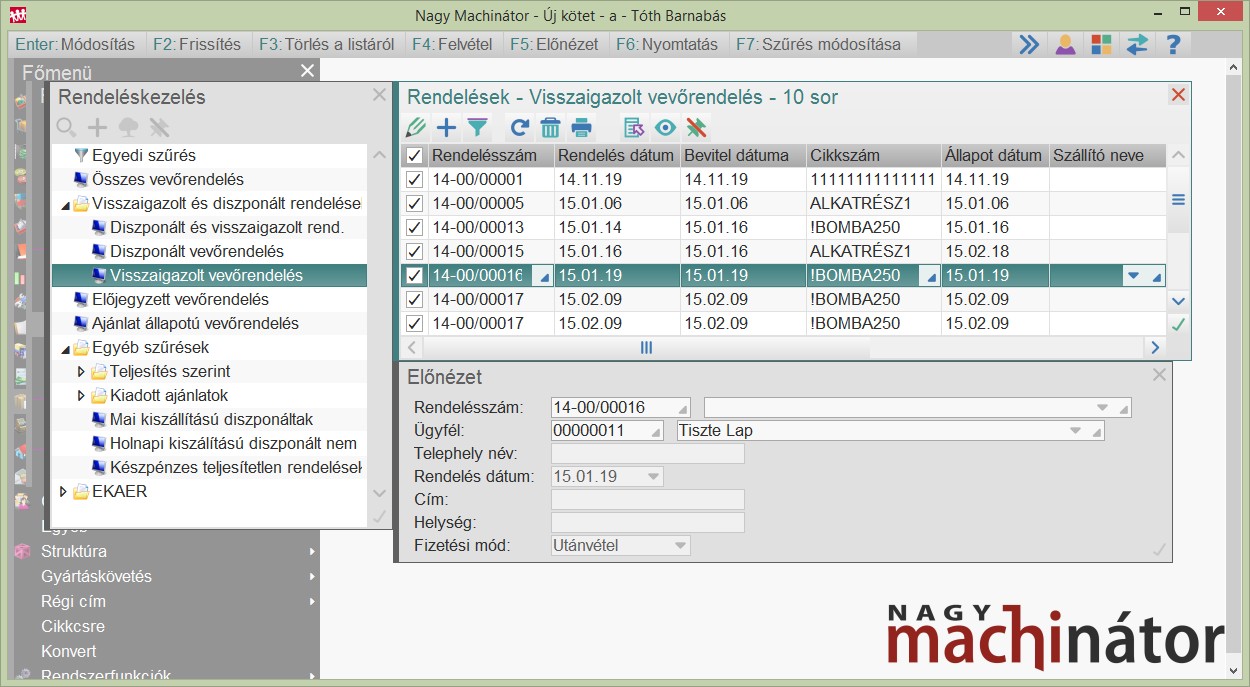Screen dimensions: 1250x687
Task: Expand the EKAER tree node
Action: point(64,492)
